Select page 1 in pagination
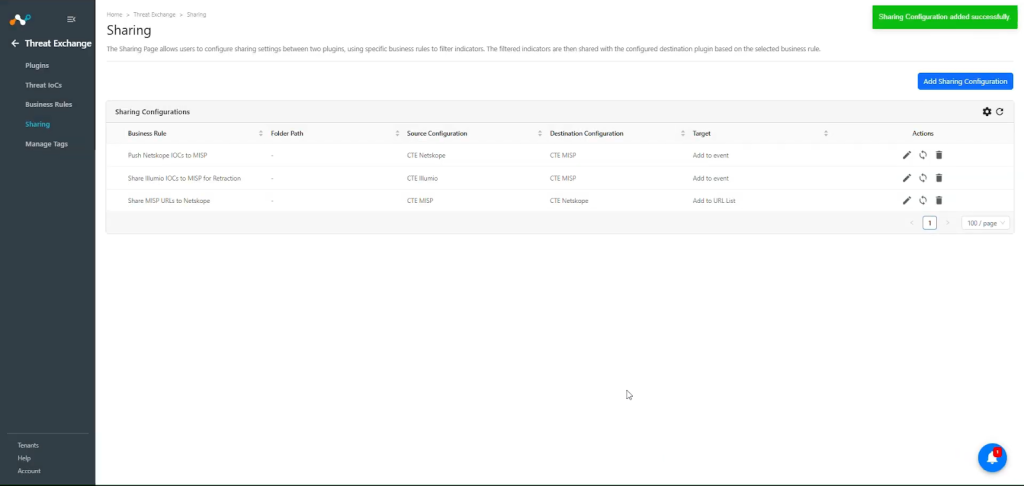The width and height of the screenshot is (1024, 486). (x=929, y=223)
